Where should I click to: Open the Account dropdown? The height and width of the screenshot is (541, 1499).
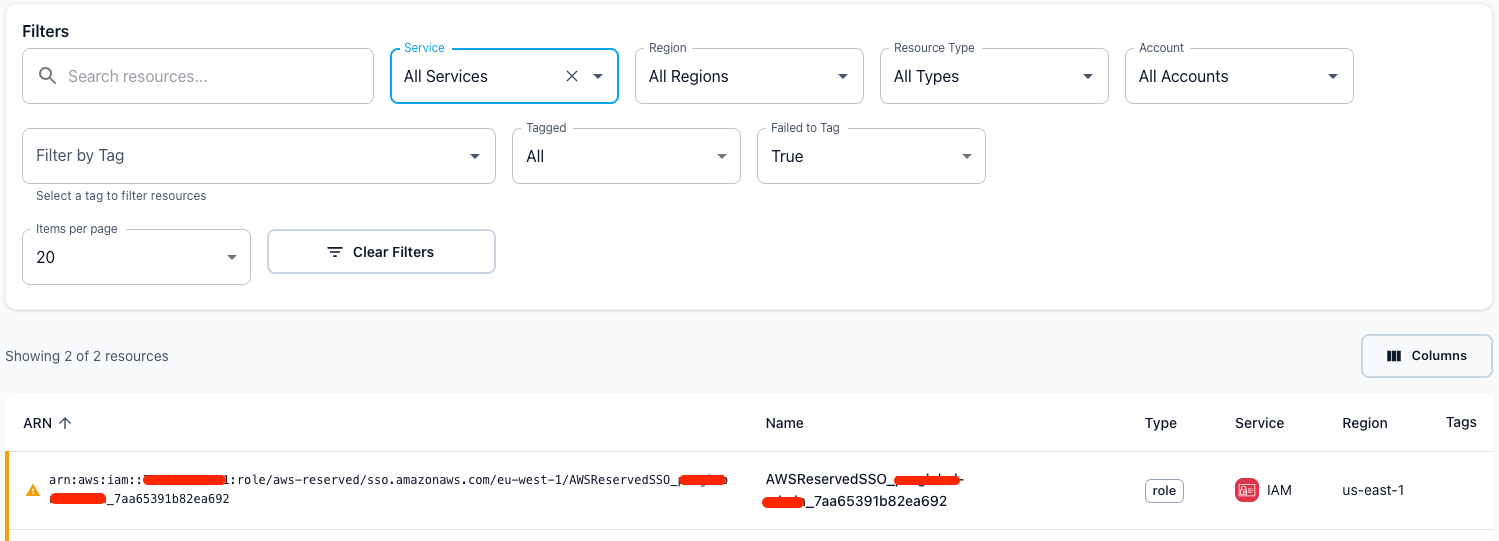[1239, 76]
